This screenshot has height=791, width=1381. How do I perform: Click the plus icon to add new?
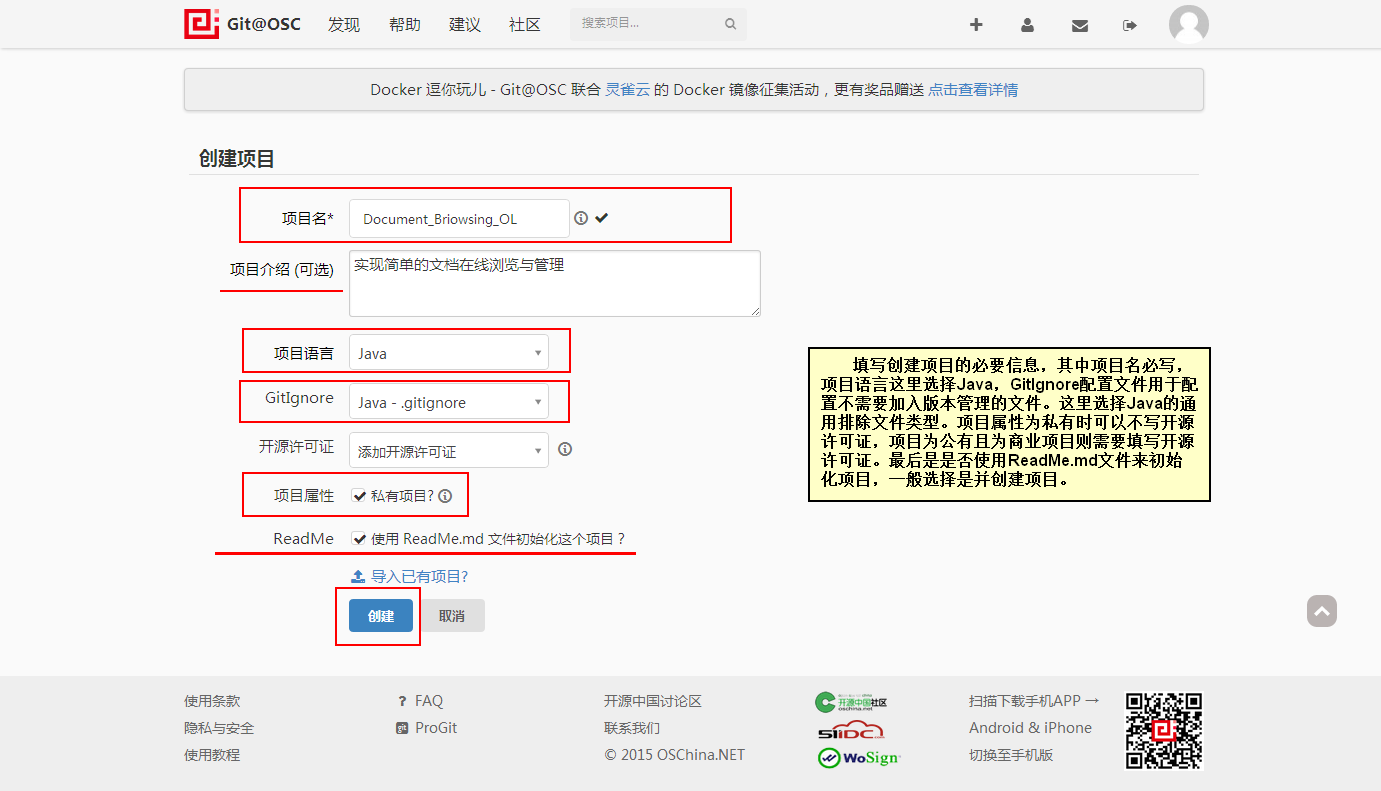(976, 25)
